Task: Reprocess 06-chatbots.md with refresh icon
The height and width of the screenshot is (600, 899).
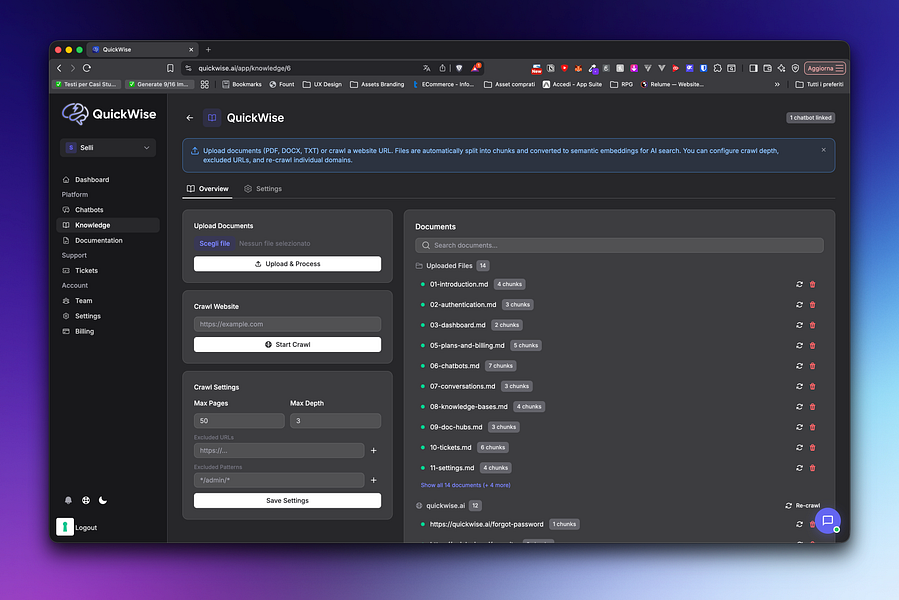Action: point(799,366)
